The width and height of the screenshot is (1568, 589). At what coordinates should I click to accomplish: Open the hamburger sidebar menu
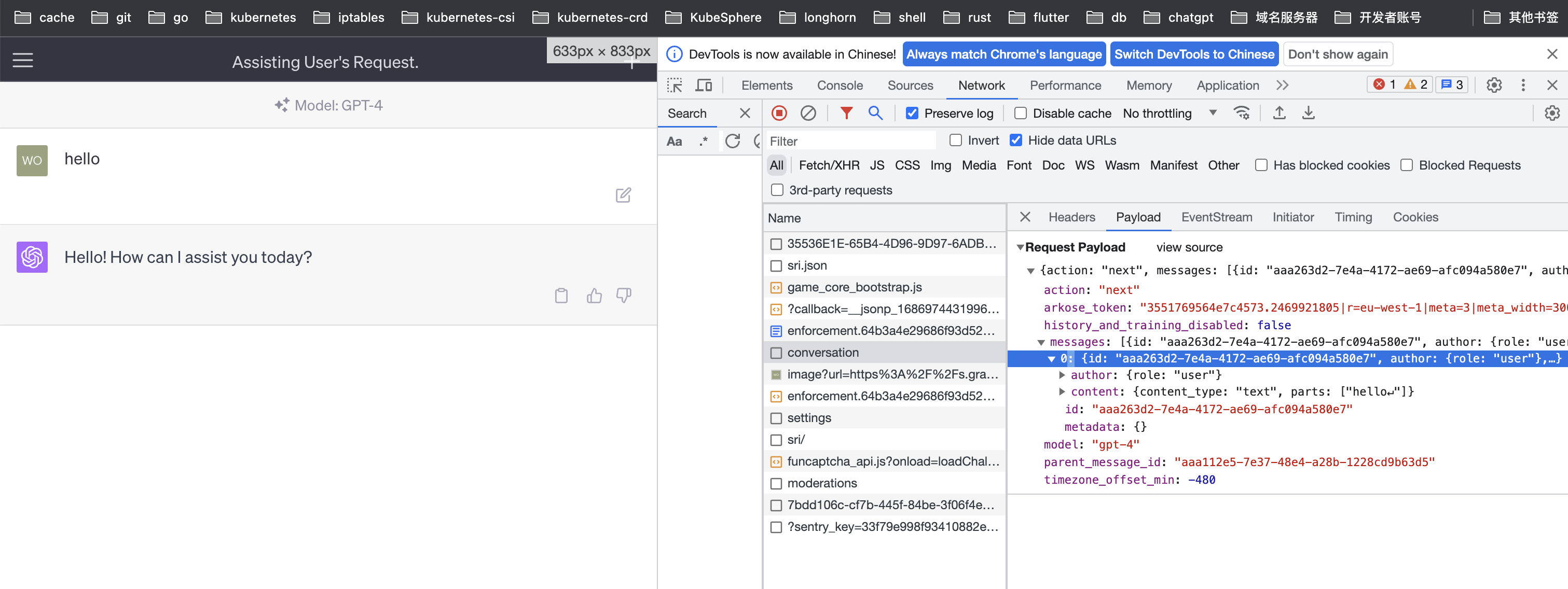[23, 60]
